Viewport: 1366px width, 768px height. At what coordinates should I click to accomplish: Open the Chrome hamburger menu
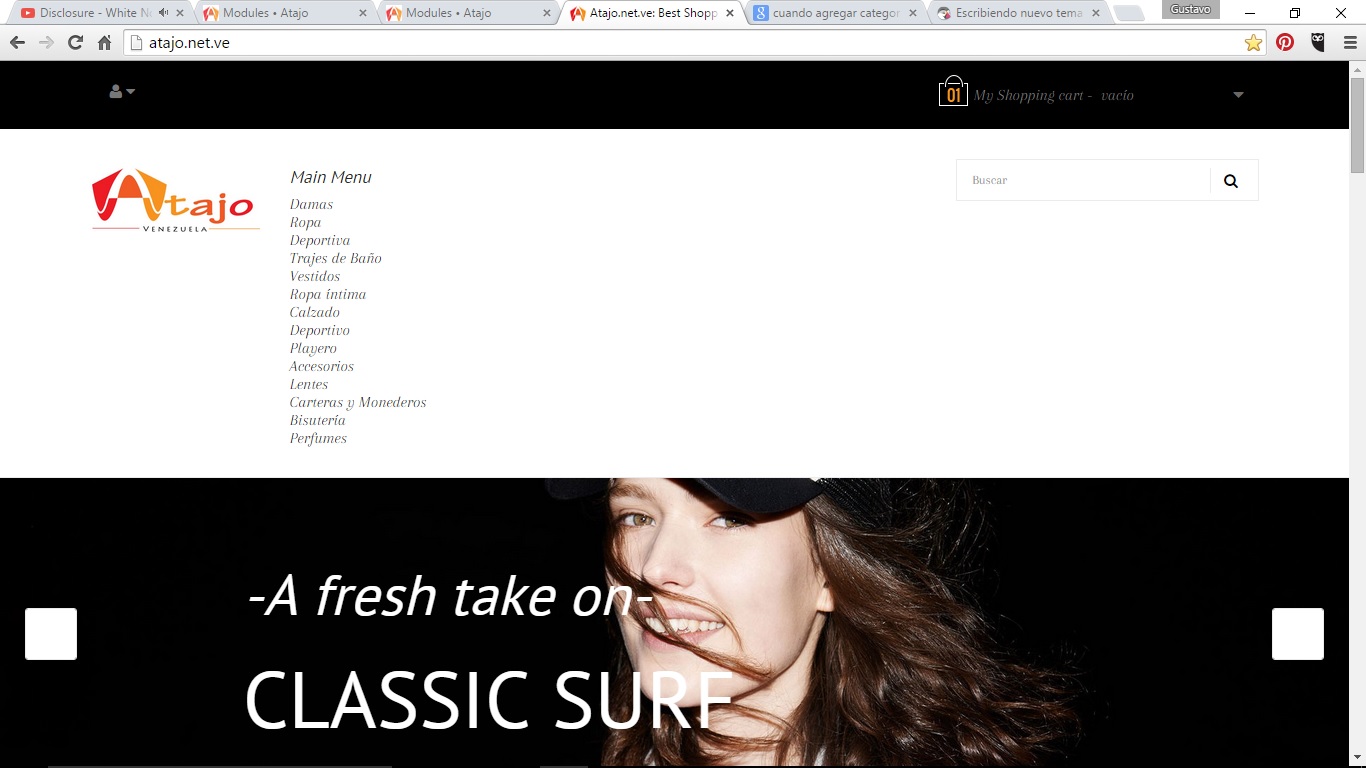pos(1349,43)
